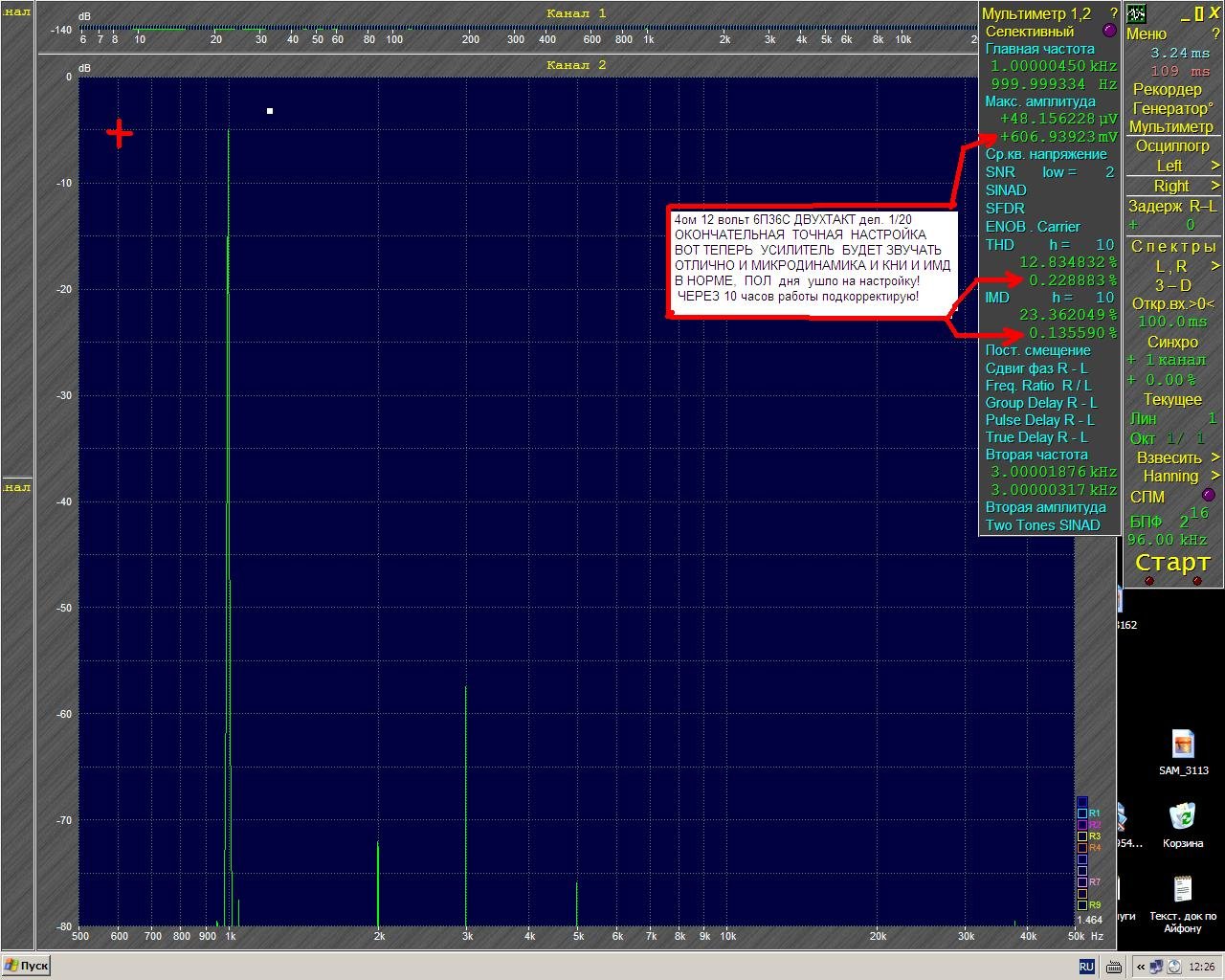Click the oscilloscope app icon in the control panel
This screenshot has height=980, width=1225.
[1136, 13]
